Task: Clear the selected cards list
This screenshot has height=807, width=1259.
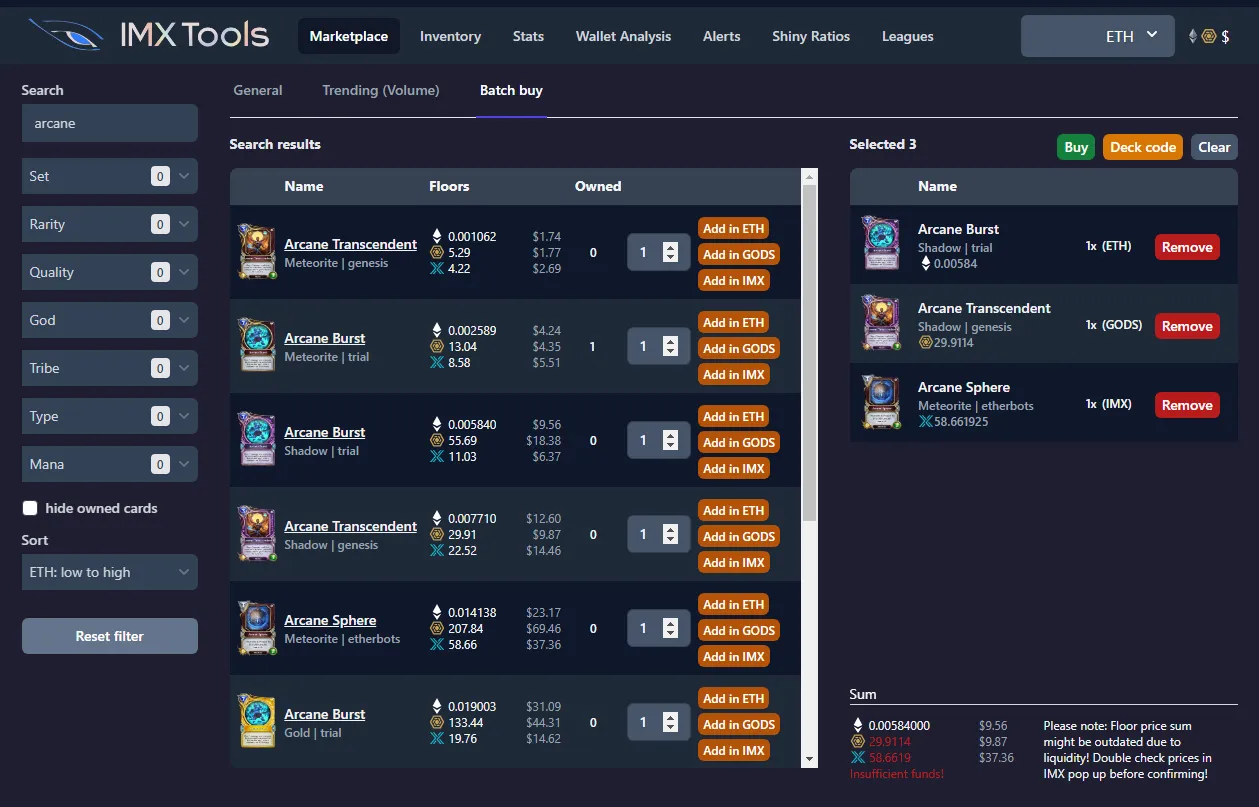Action: (1214, 147)
